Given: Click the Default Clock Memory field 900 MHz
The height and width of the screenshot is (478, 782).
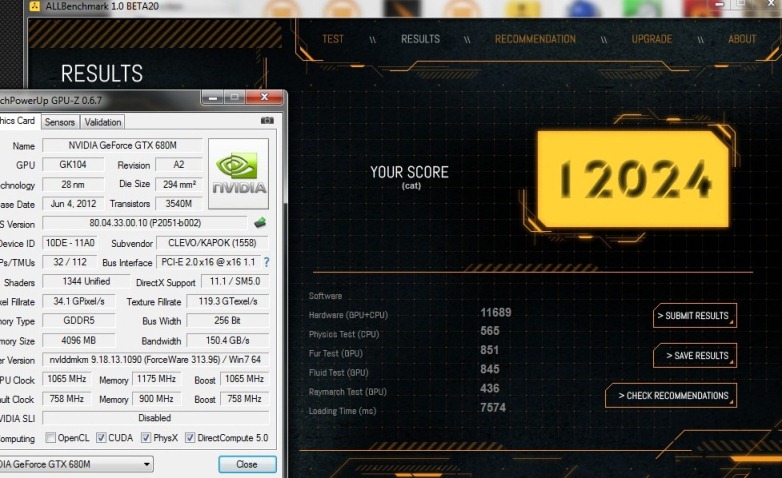Looking at the screenshot, I should click(156, 399).
